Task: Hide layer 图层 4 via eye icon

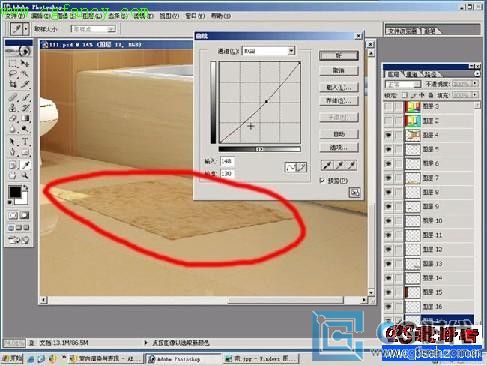Action: point(388,135)
